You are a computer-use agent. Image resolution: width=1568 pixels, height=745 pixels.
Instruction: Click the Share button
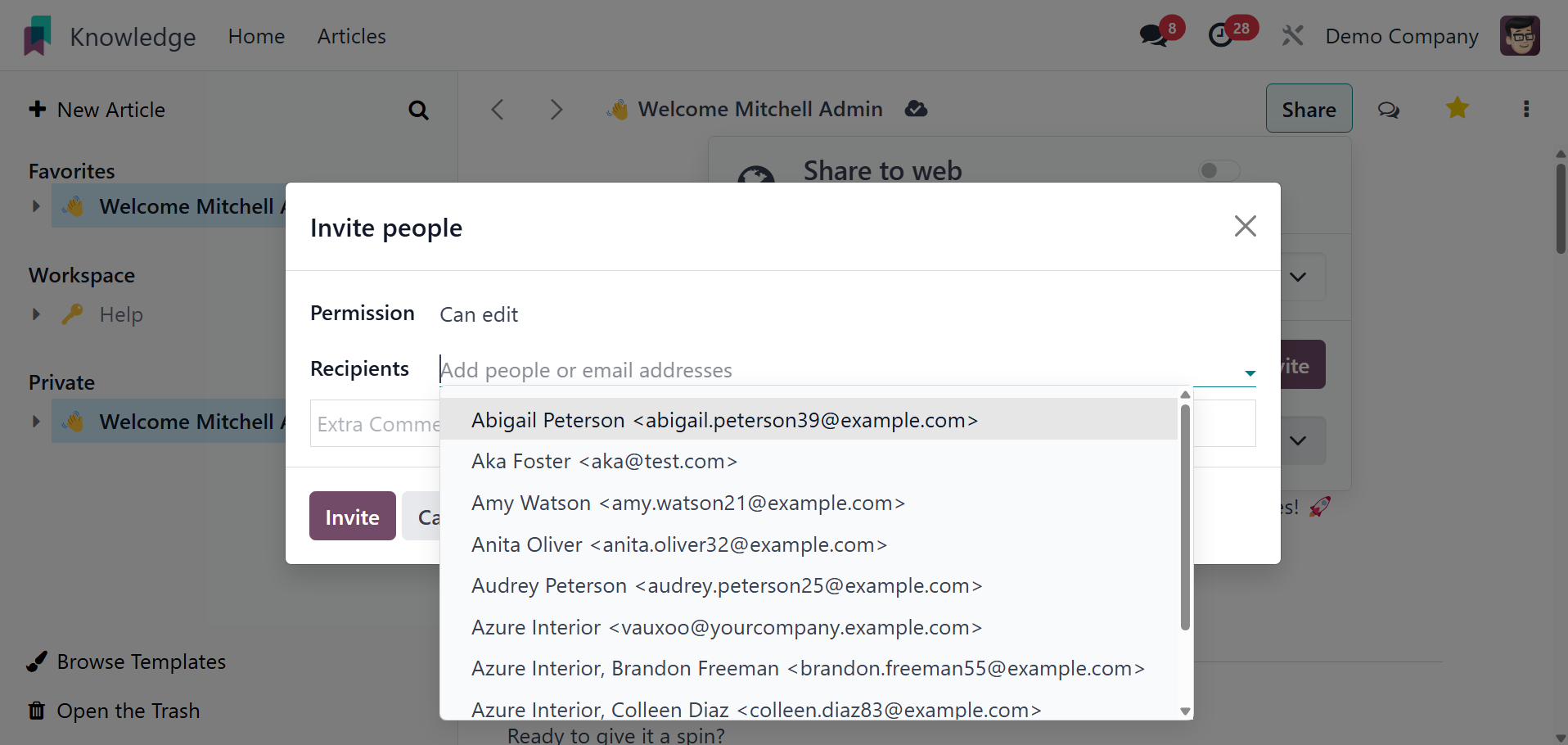pyautogui.click(x=1308, y=109)
